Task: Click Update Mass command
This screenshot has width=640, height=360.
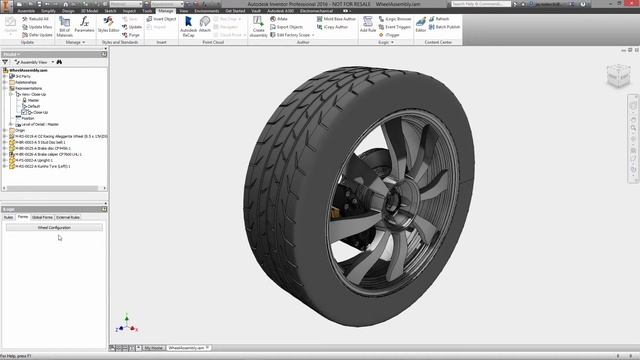Action: point(37,27)
